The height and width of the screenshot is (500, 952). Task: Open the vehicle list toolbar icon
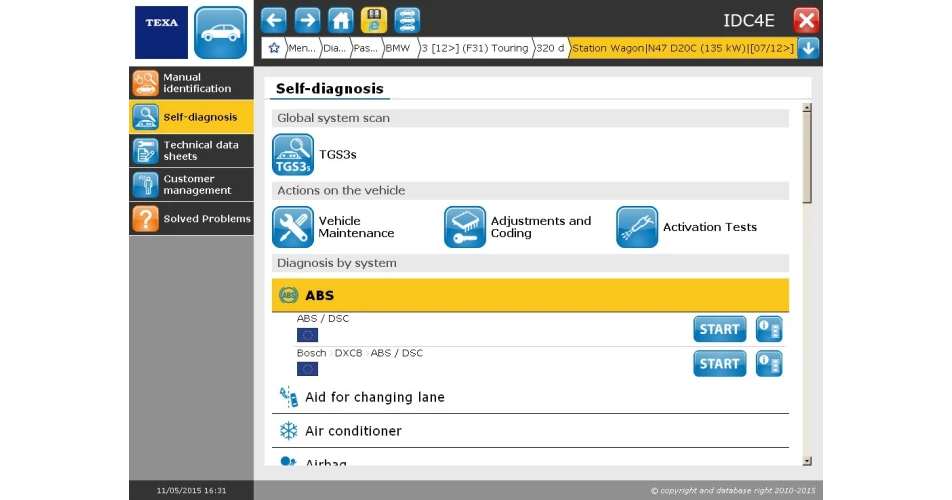point(407,20)
